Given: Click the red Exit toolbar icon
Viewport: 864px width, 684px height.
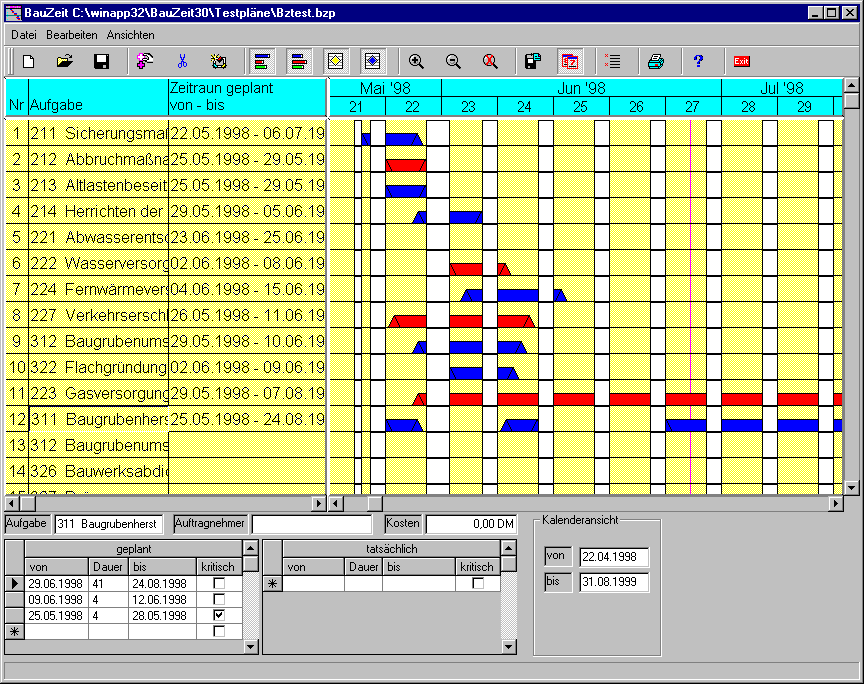Looking at the screenshot, I should (741, 61).
